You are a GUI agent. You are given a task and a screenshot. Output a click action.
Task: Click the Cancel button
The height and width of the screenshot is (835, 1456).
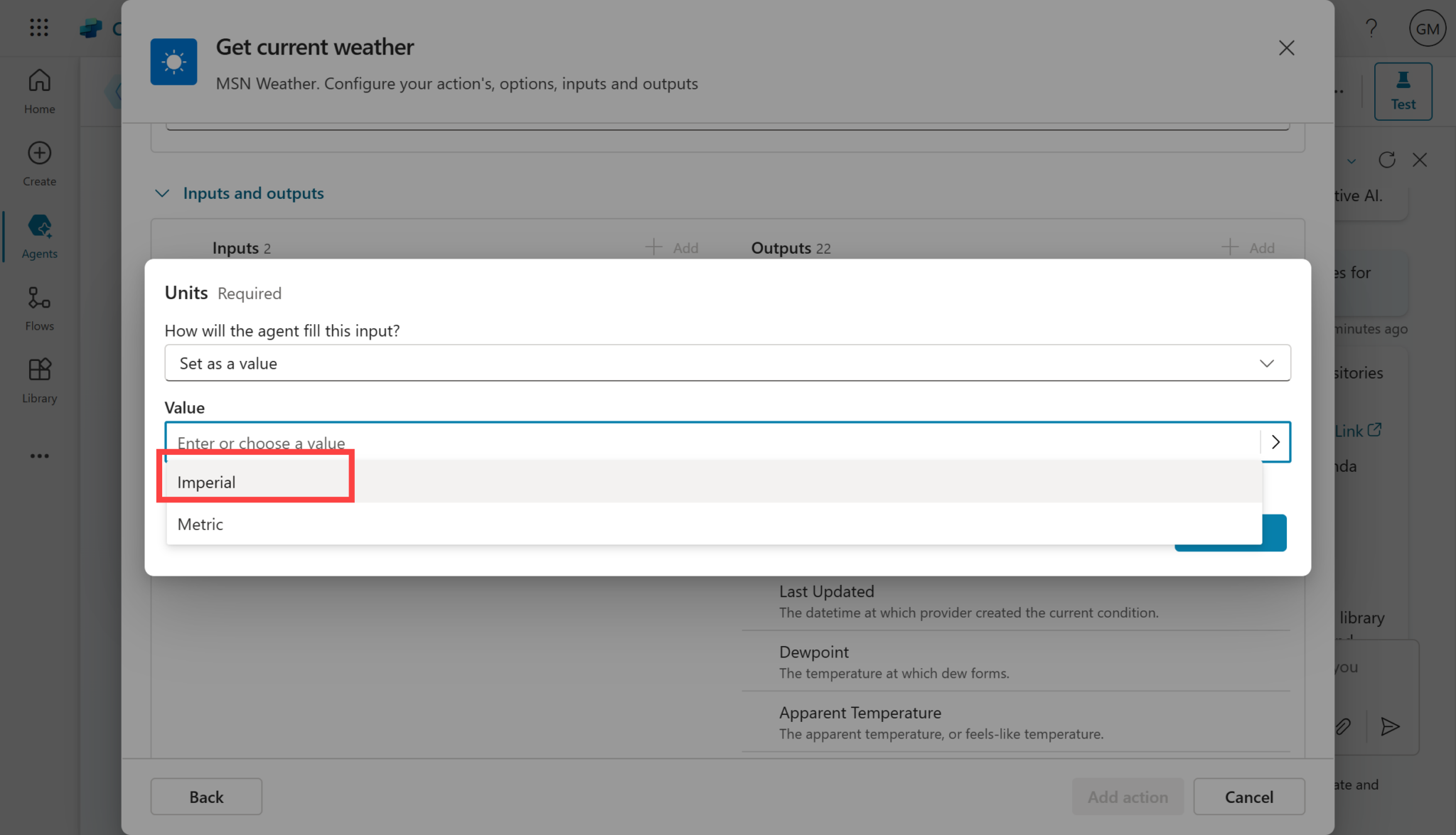[1248, 797]
